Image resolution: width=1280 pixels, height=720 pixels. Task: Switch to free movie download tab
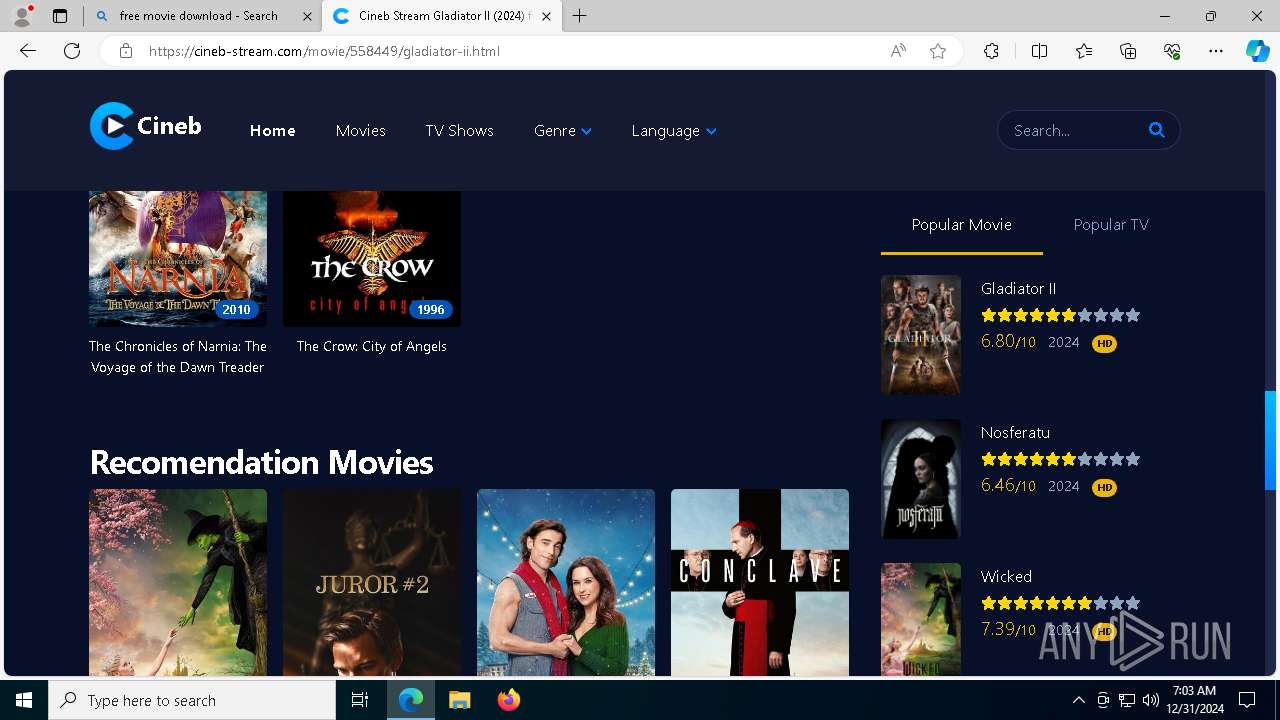pyautogui.click(x=205, y=16)
